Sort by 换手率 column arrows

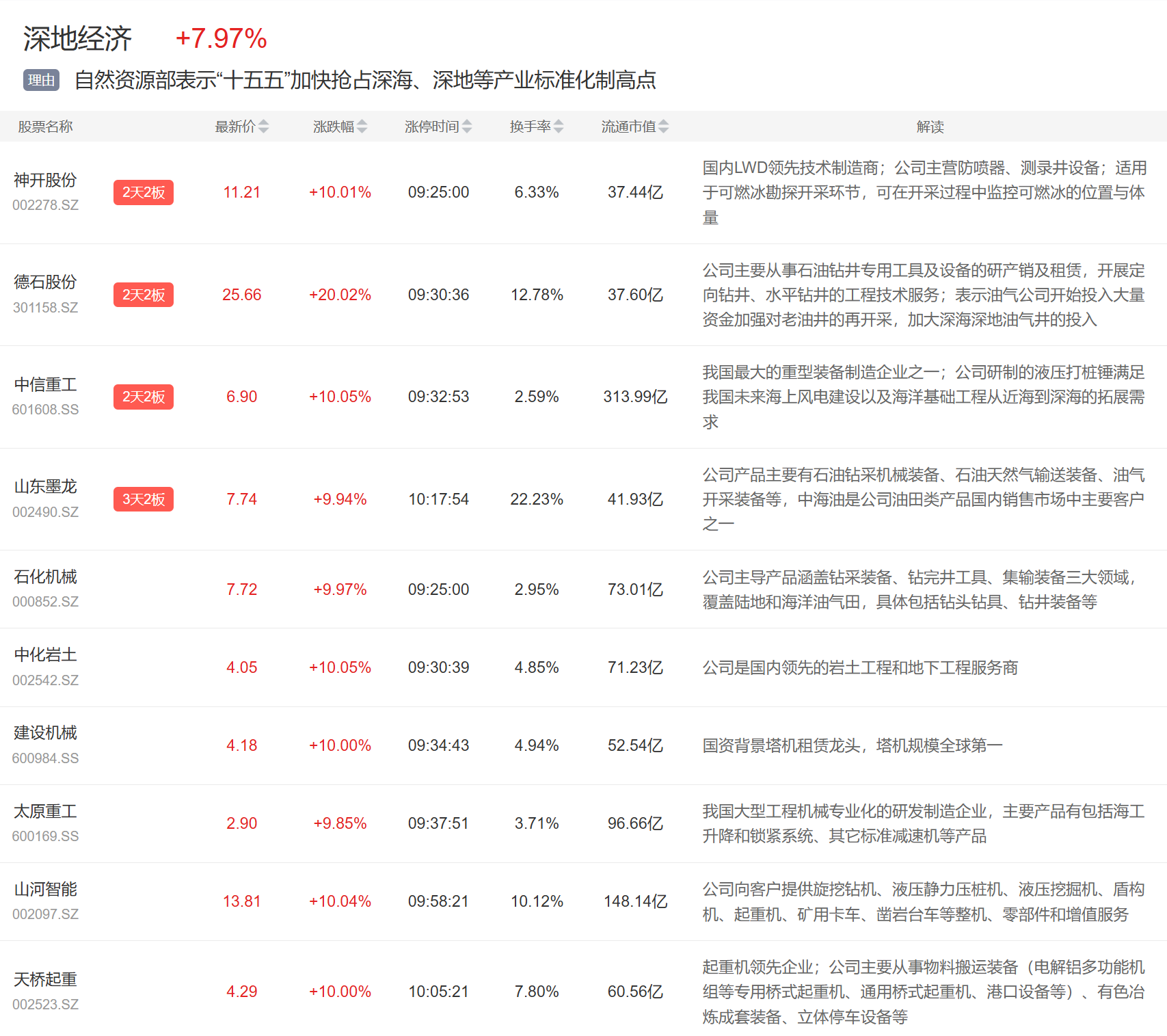(x=558, y=127)
